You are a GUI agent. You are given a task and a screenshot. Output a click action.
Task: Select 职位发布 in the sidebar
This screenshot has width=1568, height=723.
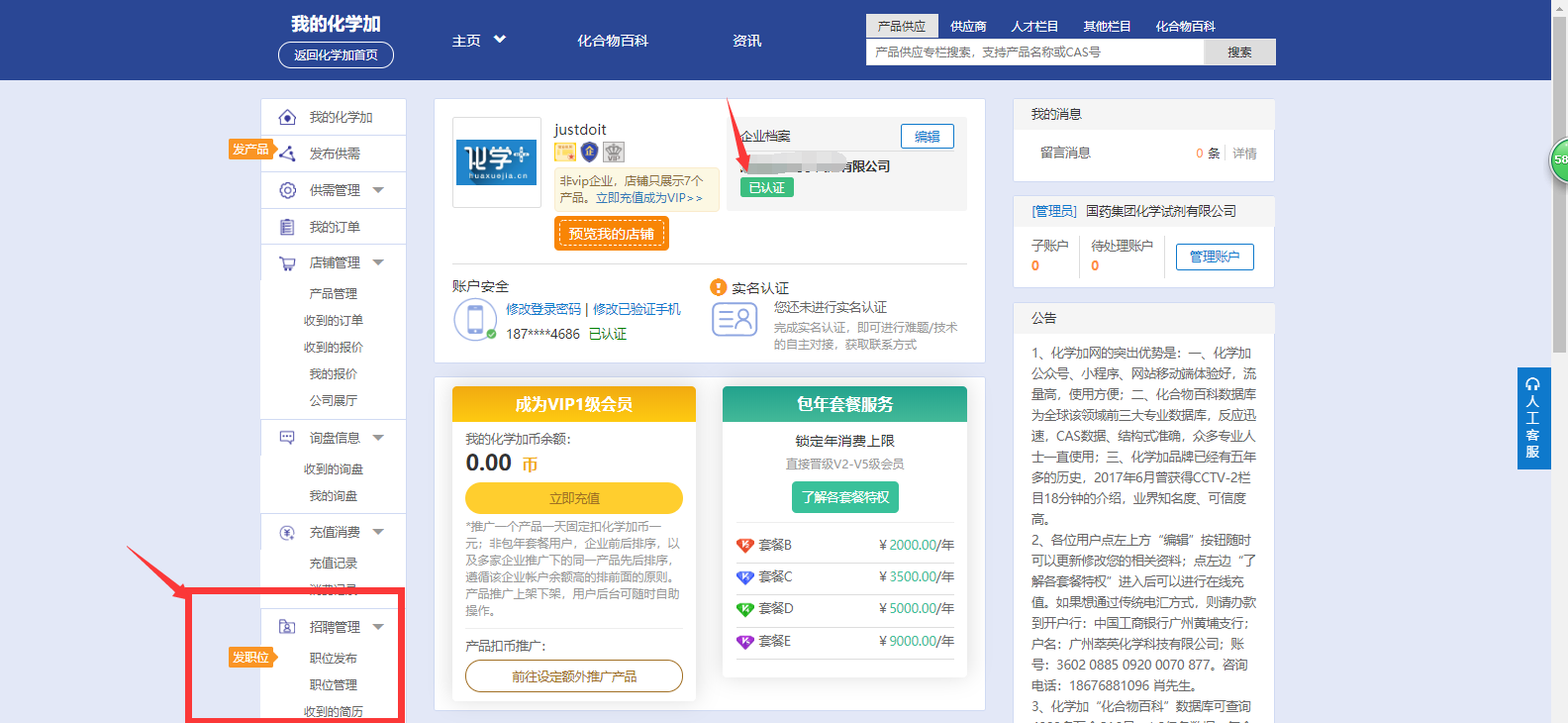(333, 659)
